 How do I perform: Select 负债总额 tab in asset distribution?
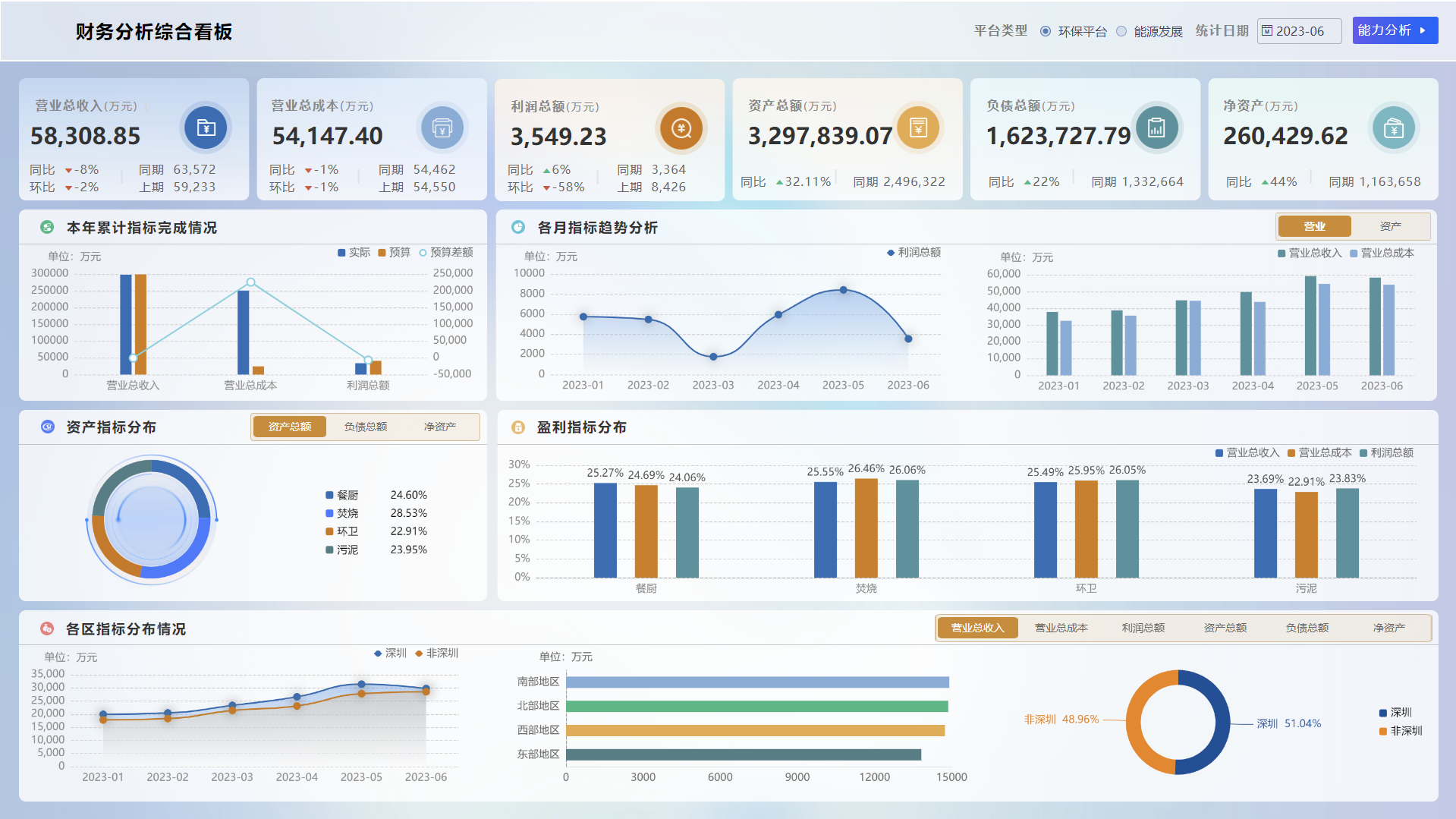366,427
